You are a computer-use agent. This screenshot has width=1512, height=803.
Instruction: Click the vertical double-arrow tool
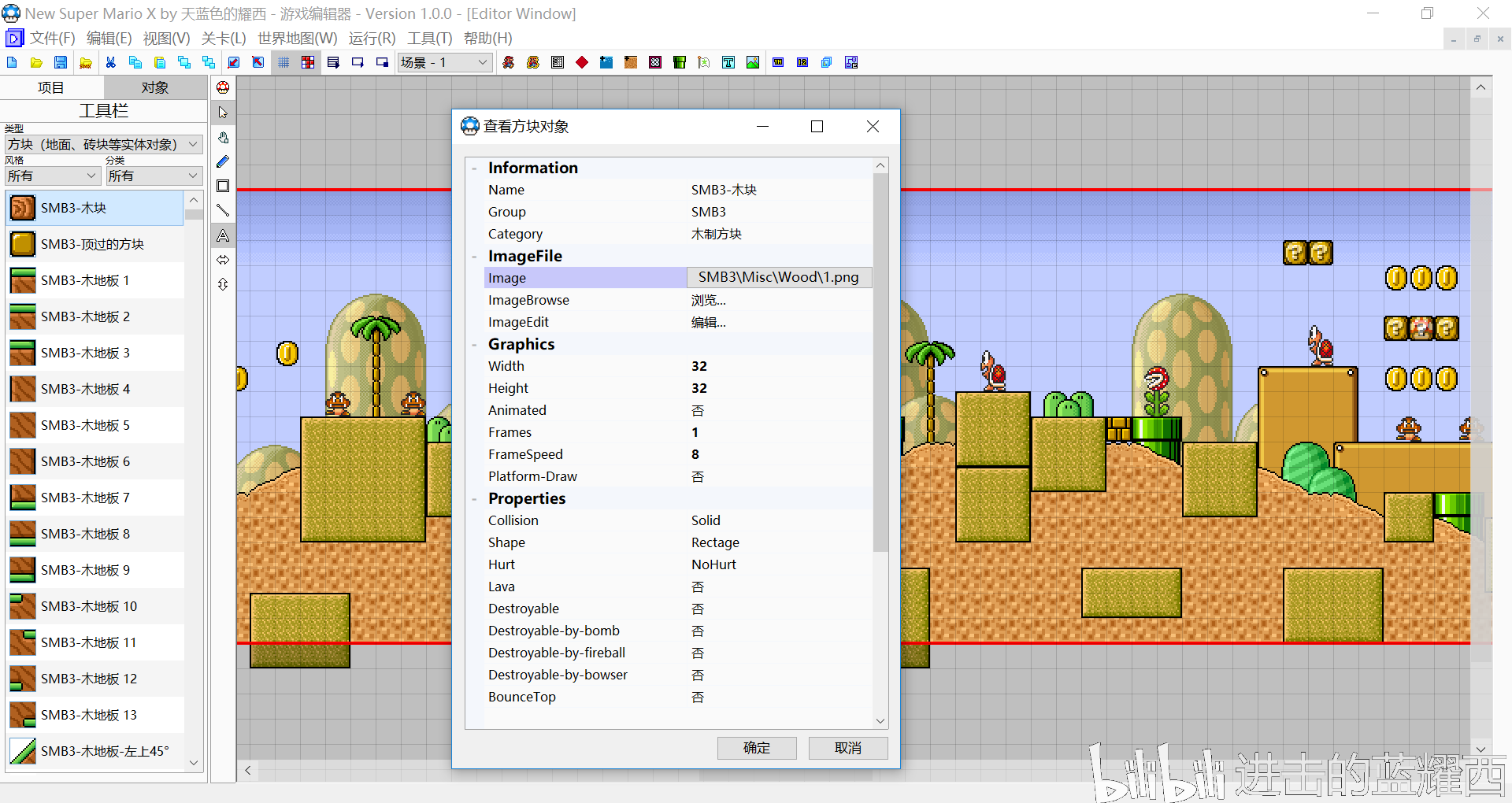click(x=224, y=284)
